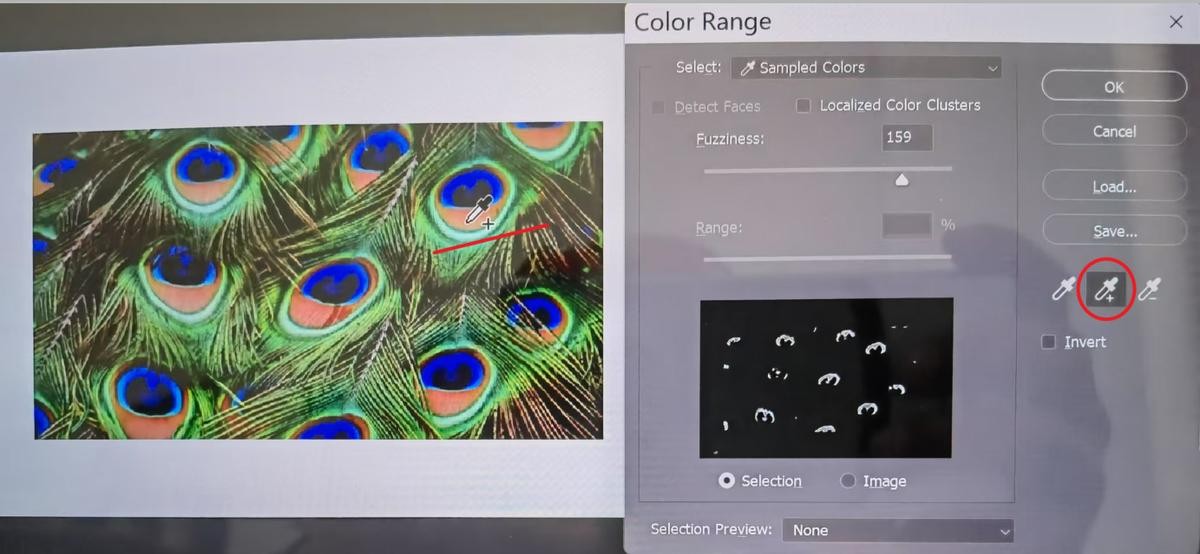Select the Add to Sample eyedropper
1200x554 pixels.
1106,291
